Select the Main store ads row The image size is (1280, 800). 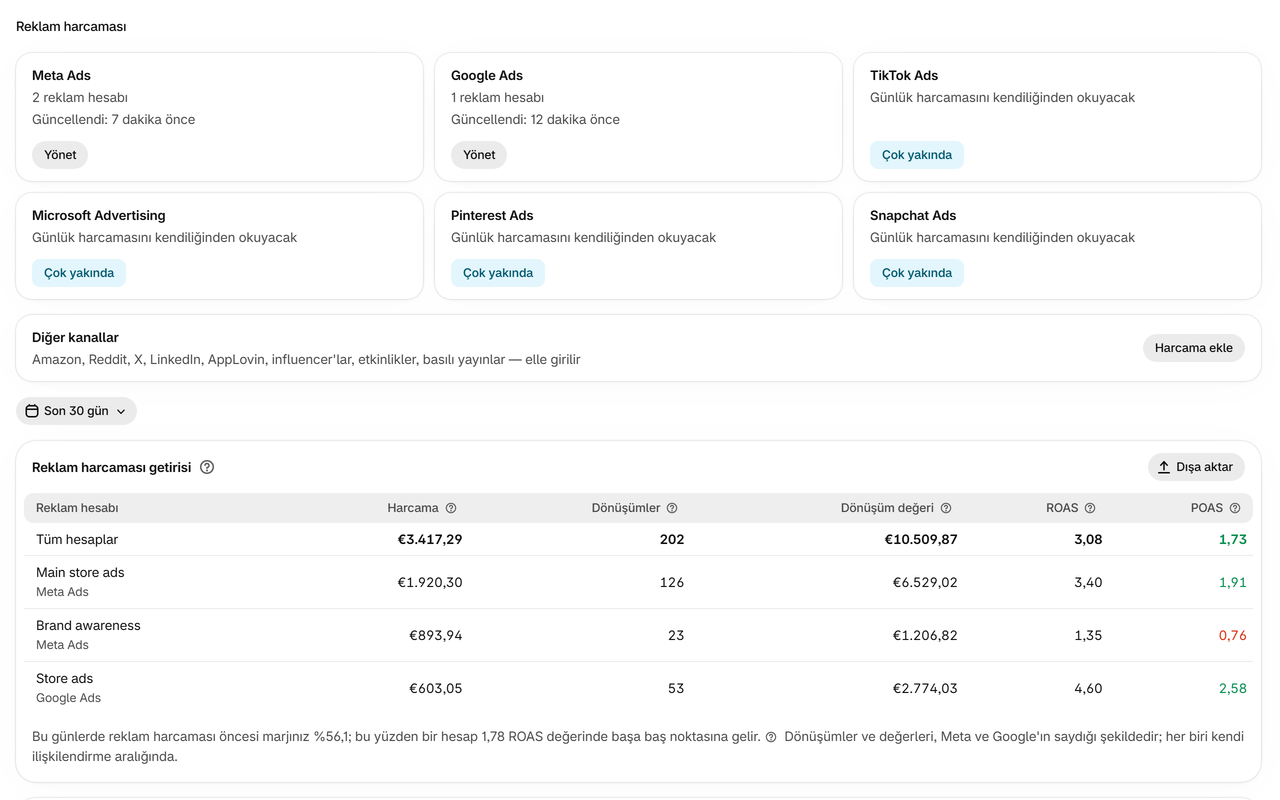(x=638, y=582)
